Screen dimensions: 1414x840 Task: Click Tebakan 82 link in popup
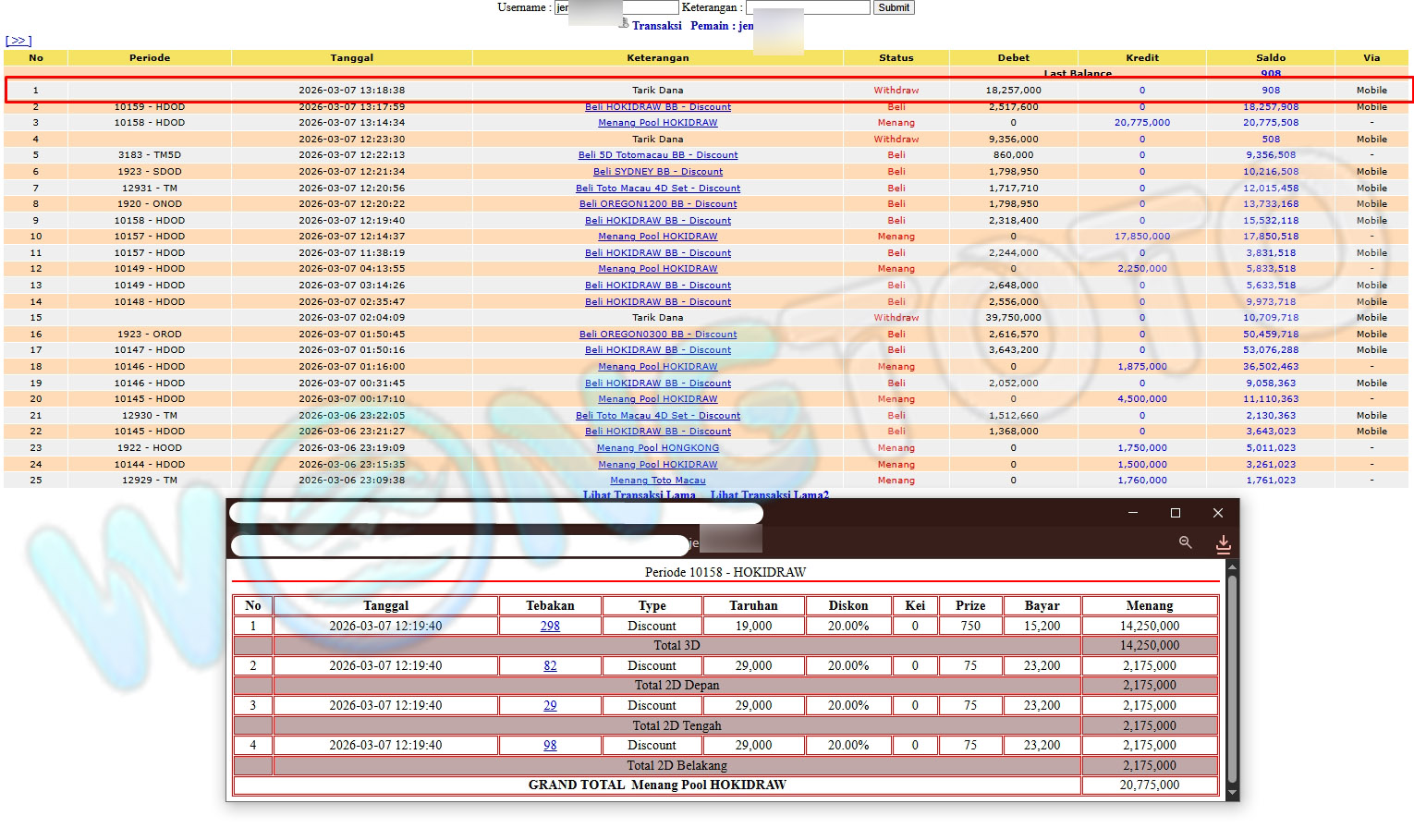550,666
